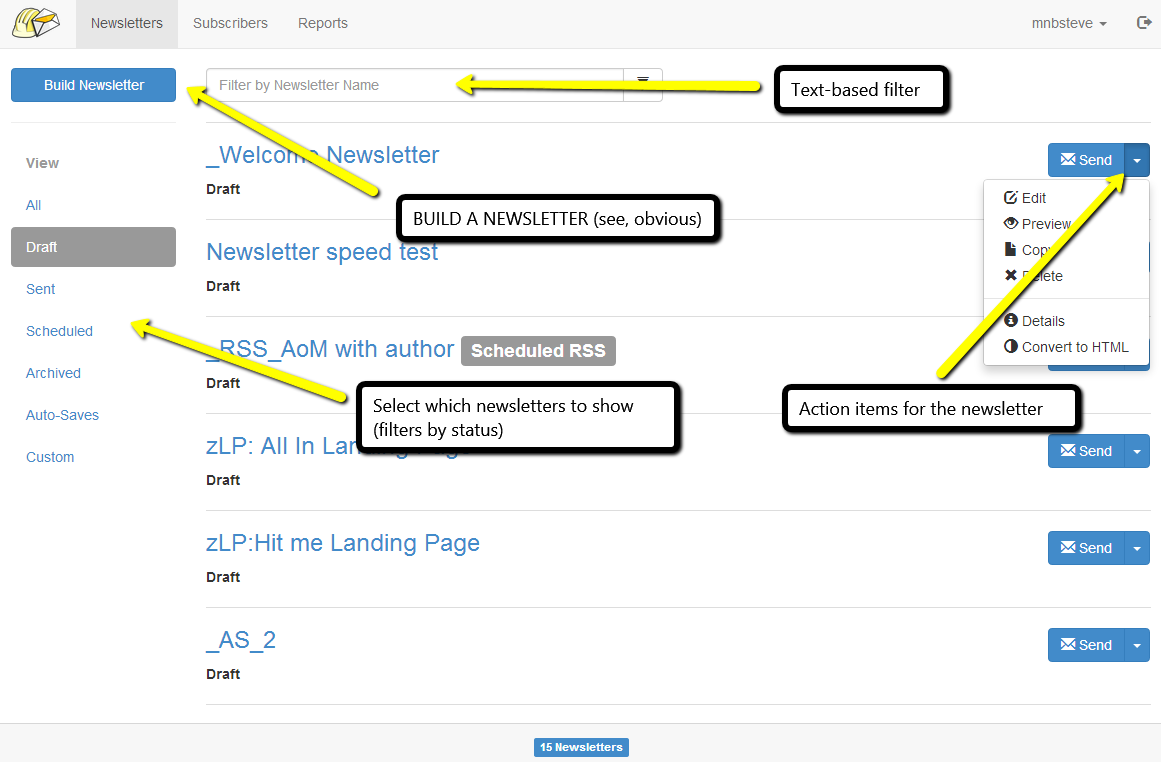The height and width of the screenshot is (762, 1161).
Task: Expand action caret for zLP: All In row
Action: point(1137,451)
